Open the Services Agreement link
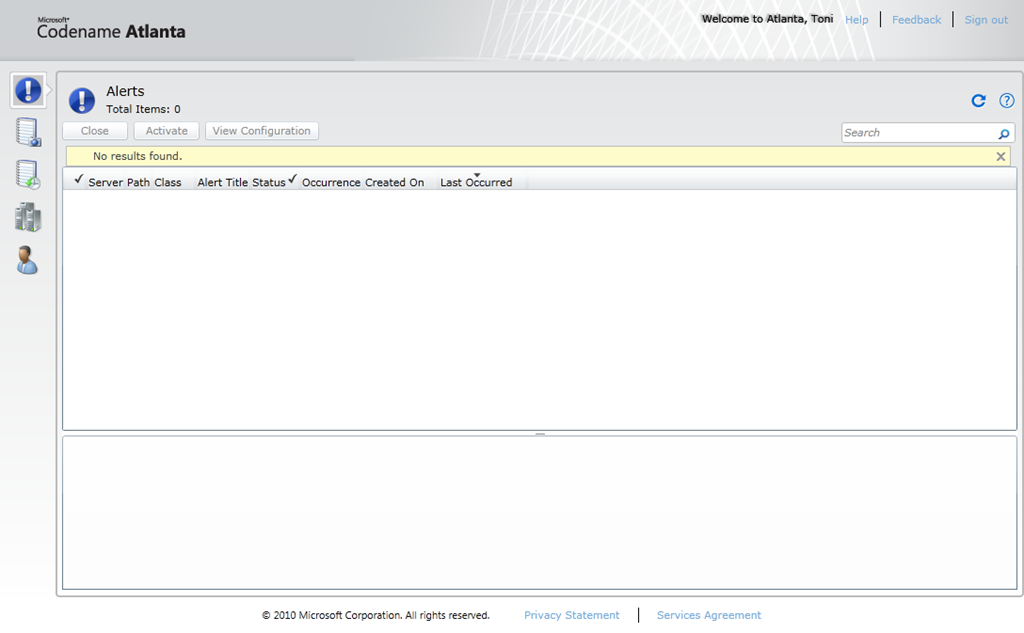 [709, 615]
